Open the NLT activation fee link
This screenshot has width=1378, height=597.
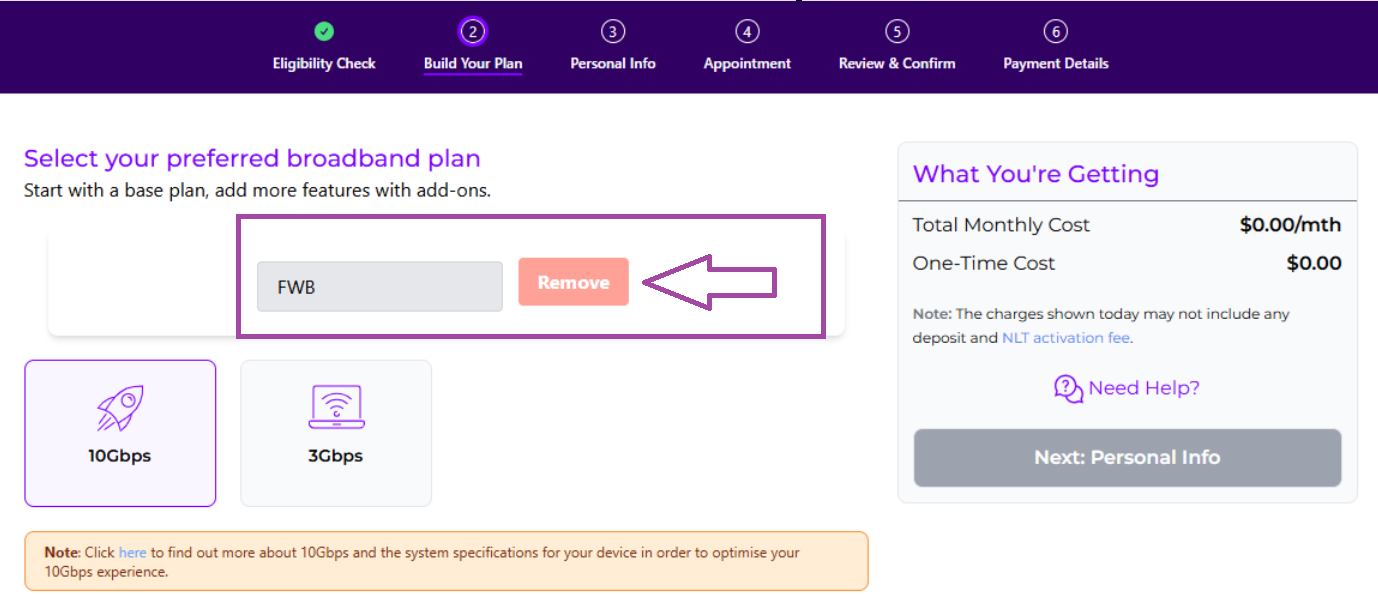click(x=1065, y=338)
